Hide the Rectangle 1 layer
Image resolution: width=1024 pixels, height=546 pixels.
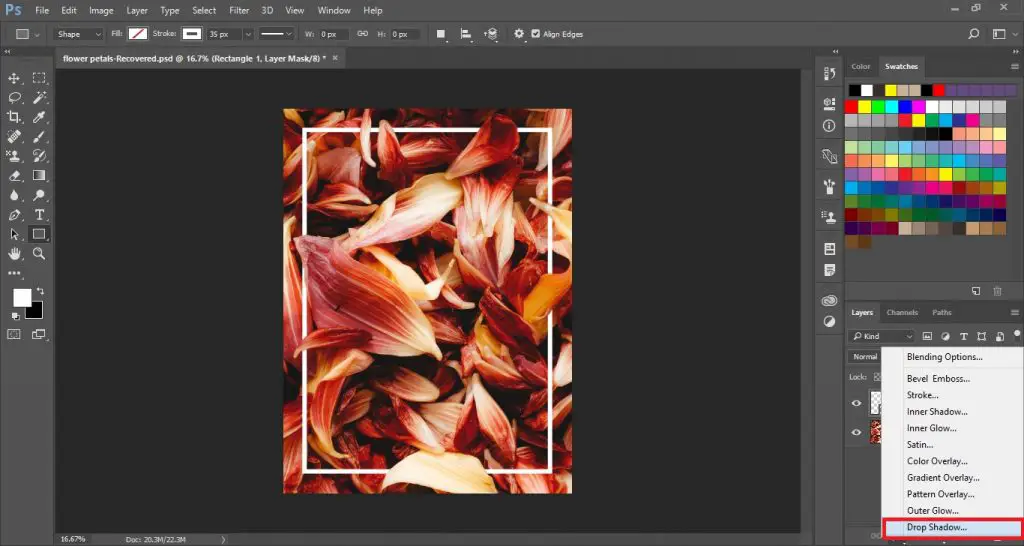(857, 403)
